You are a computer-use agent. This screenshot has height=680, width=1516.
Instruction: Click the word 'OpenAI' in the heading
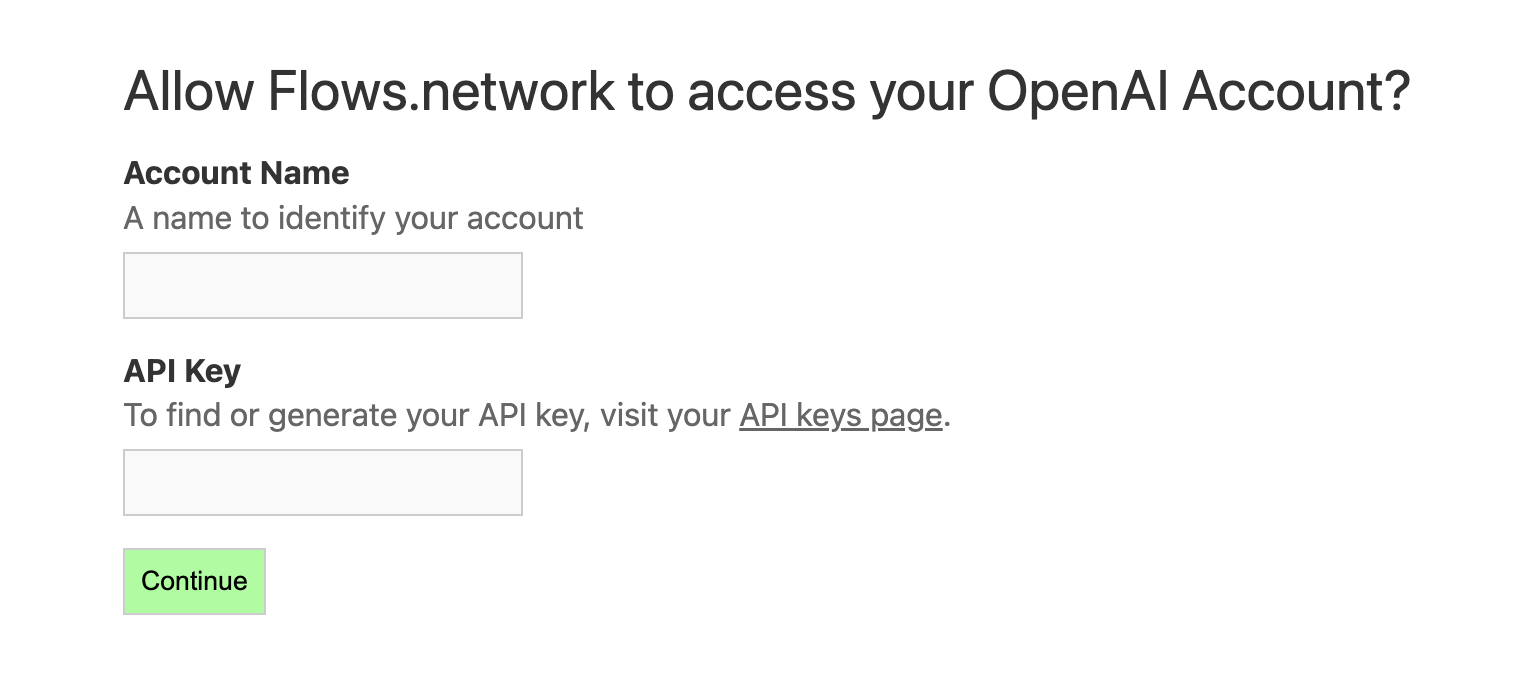click(x=1076, y=91)
